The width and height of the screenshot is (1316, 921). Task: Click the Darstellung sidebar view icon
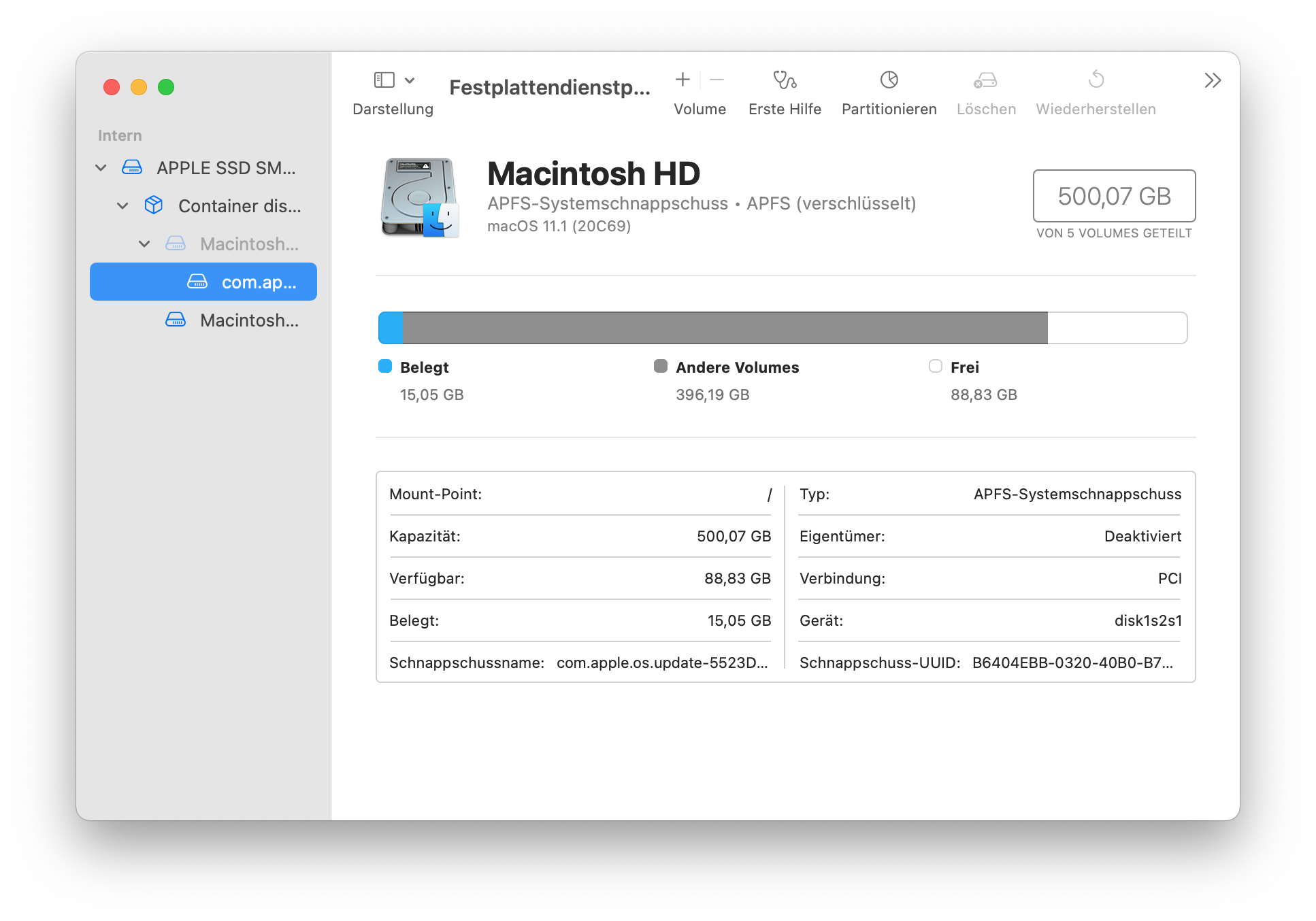(384, 80)
